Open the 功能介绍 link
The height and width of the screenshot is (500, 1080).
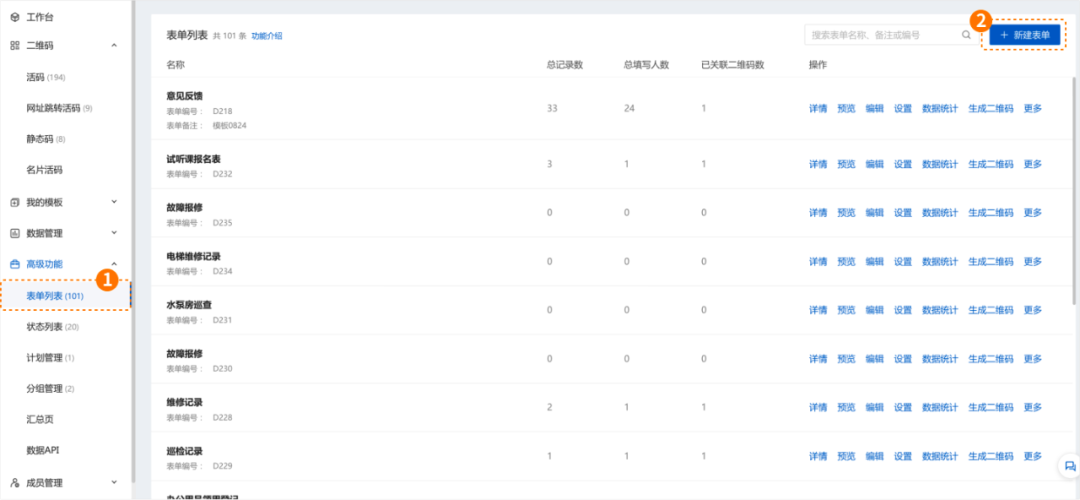pos(267,36)
